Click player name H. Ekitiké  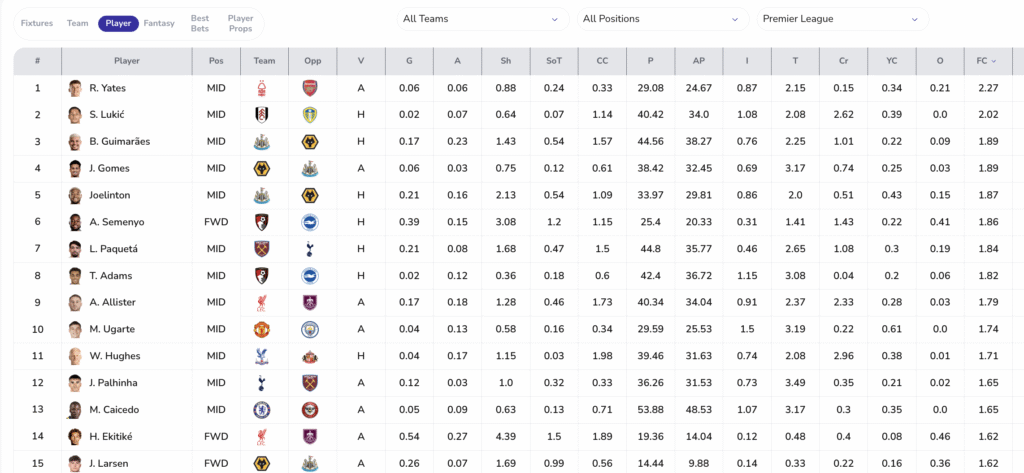109,437
